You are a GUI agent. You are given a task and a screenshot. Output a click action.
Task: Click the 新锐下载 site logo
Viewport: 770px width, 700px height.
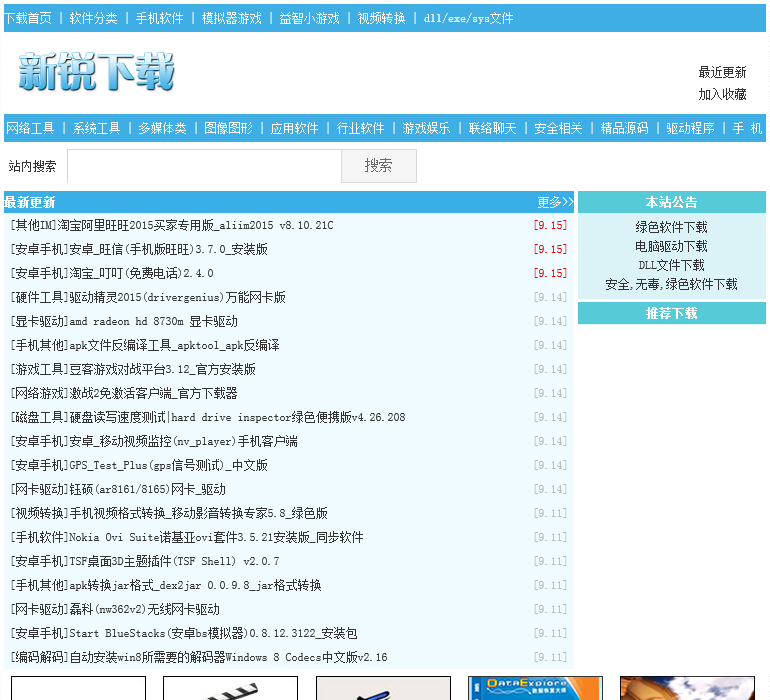coord(96,72)
